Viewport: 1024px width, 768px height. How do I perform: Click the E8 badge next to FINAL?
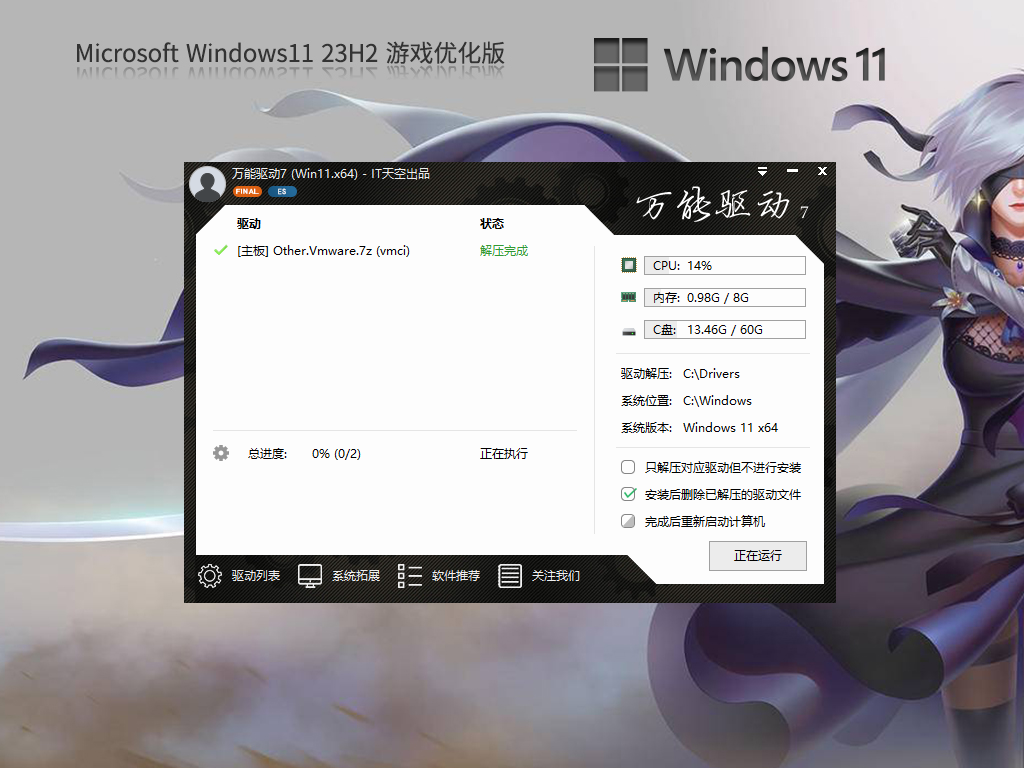point(281,190)
